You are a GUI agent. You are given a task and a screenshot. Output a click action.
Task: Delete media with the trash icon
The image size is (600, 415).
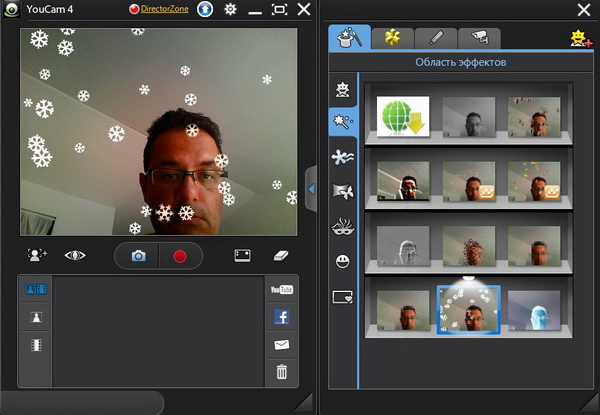[281, 372]
